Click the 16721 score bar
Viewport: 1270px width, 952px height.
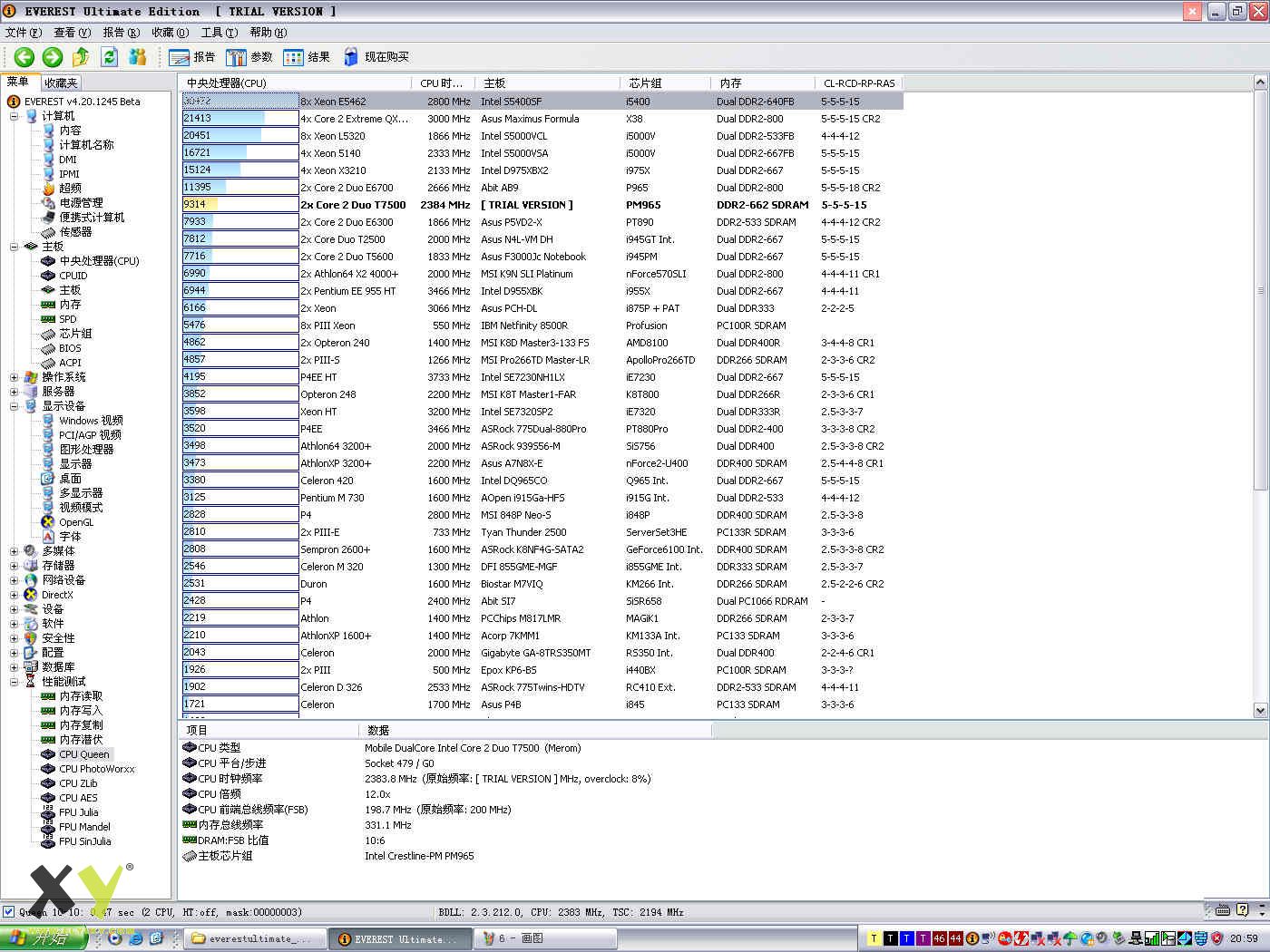[240, 153]
